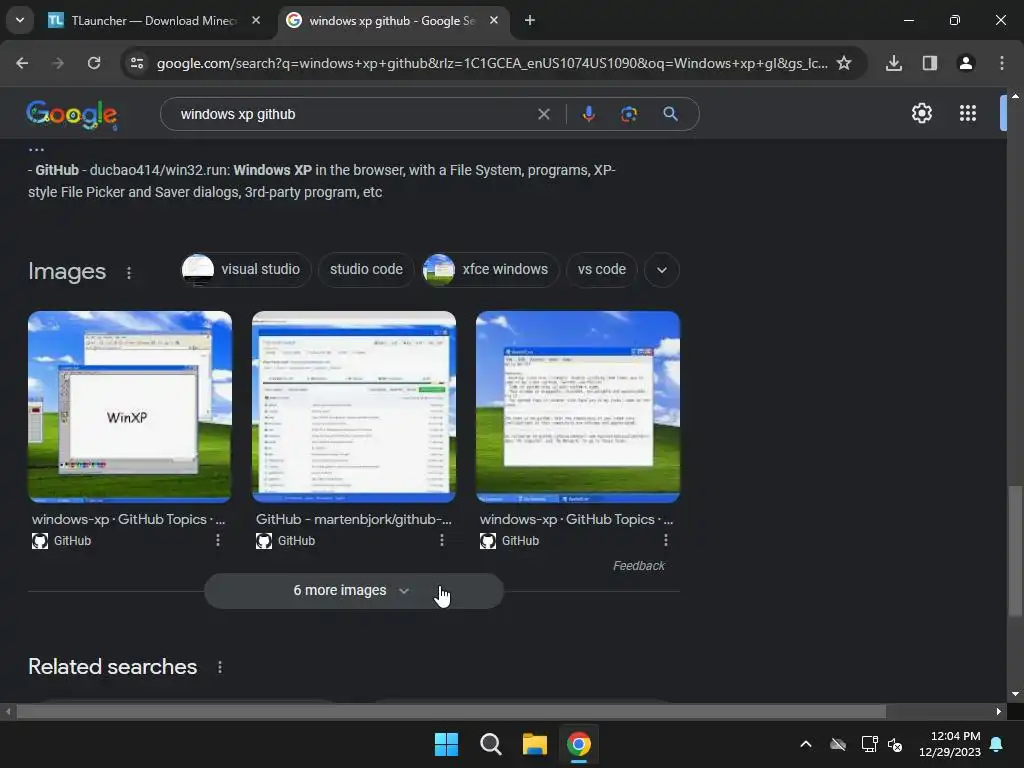This screenshot has height=768, width=1024.
Task: Open the WinXP thumbnail image
Action: pos(130,407)
